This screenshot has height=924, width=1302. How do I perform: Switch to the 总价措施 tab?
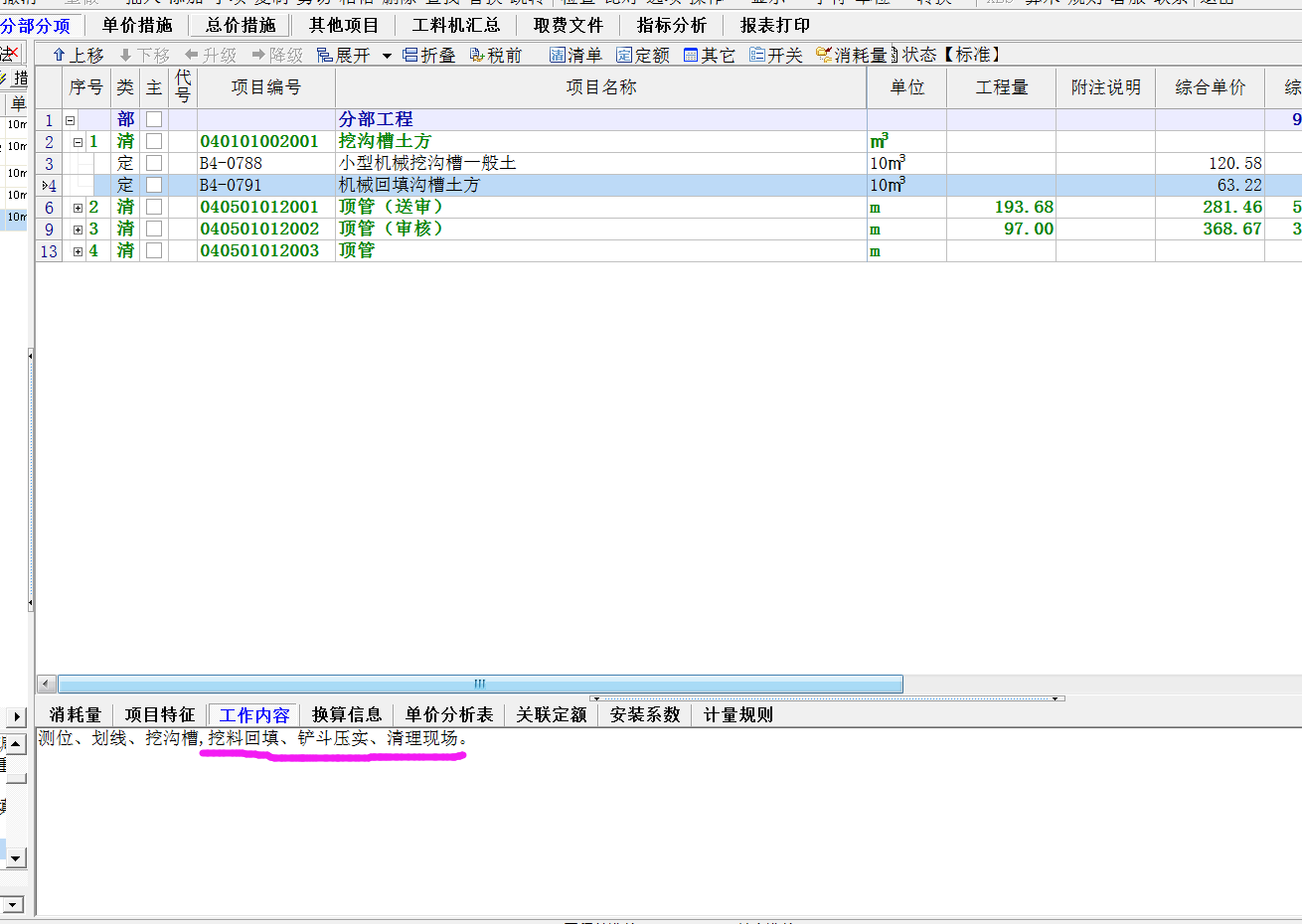tap(241, 25)
